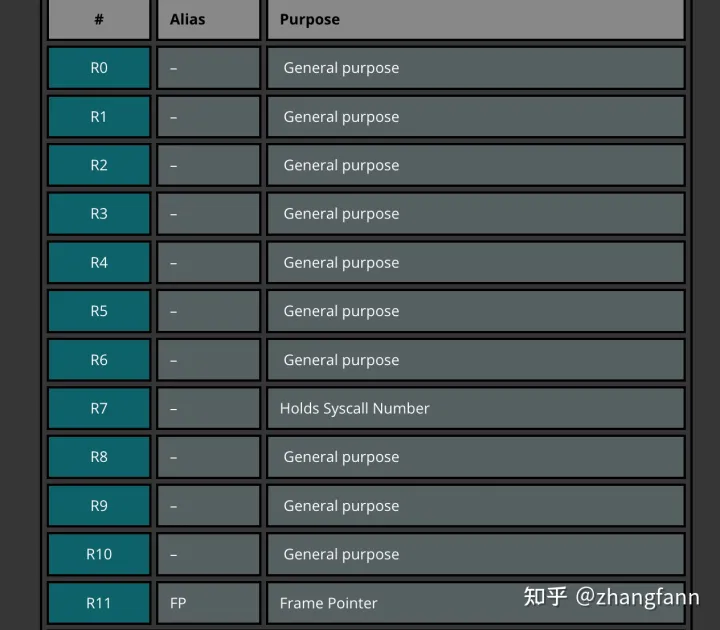Click the R0 register cell
Screen dimensions: 720x630
pos(99,68)
